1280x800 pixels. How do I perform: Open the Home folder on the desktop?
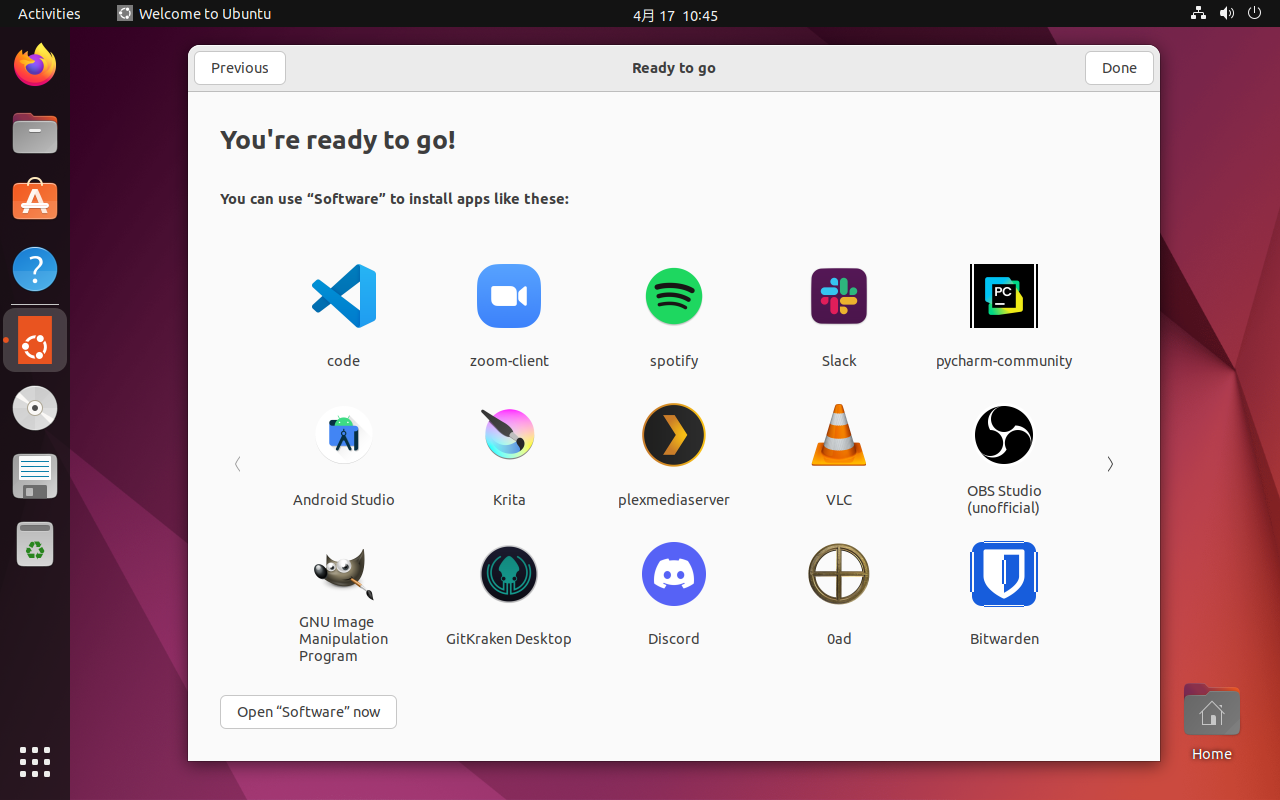[x=1211, y=709]
